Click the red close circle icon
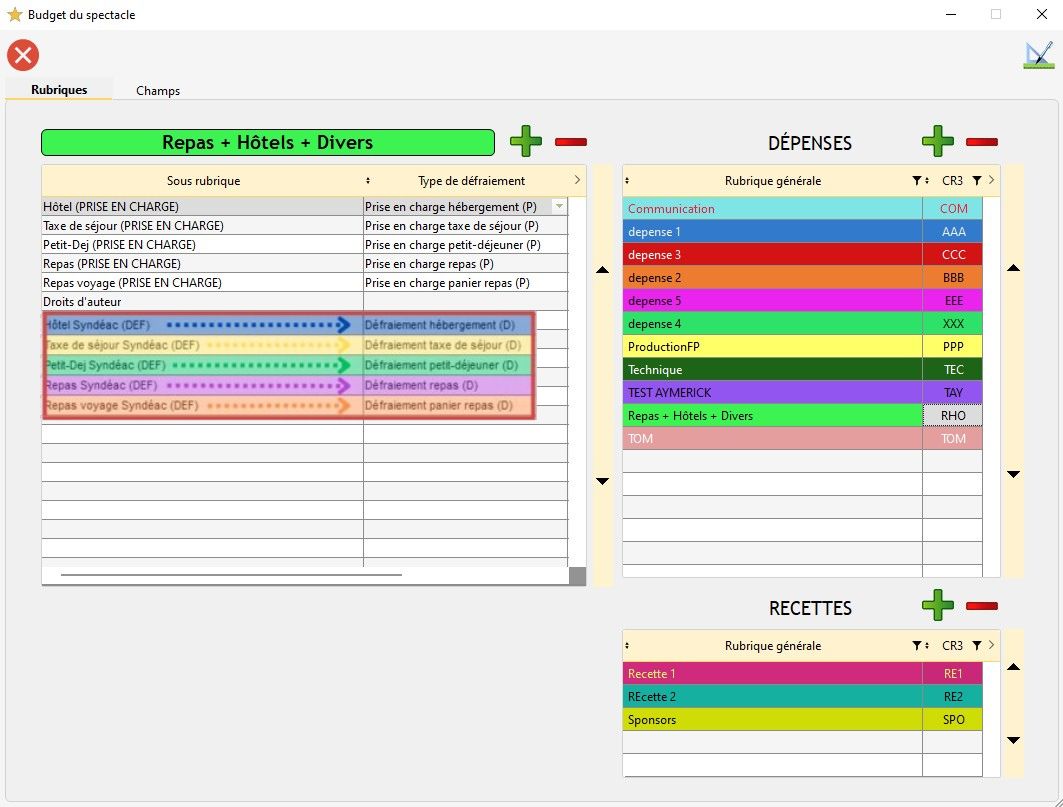1063x807 pixels. coord(22,55)
